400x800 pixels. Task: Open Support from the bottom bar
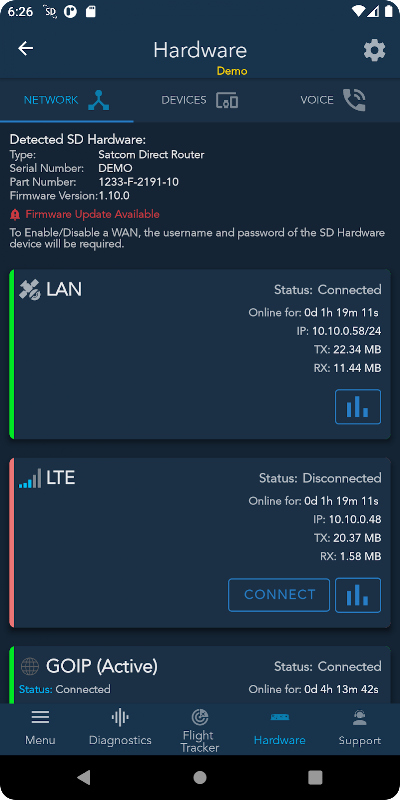point(360,729)
